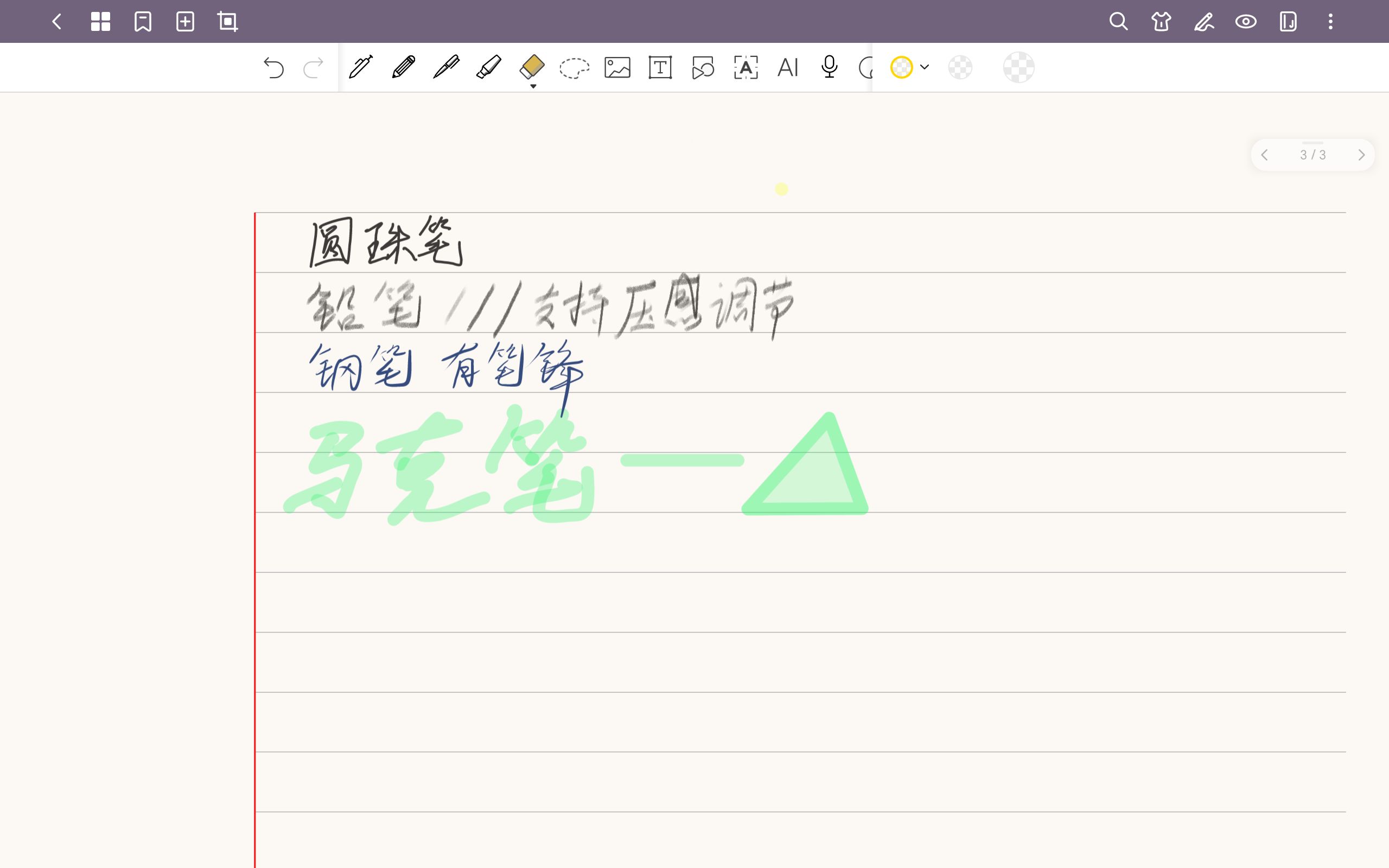Open the three-dot overflow menu
The width and height of the screenshot is (1389, 868).
tap(1330, 21)
